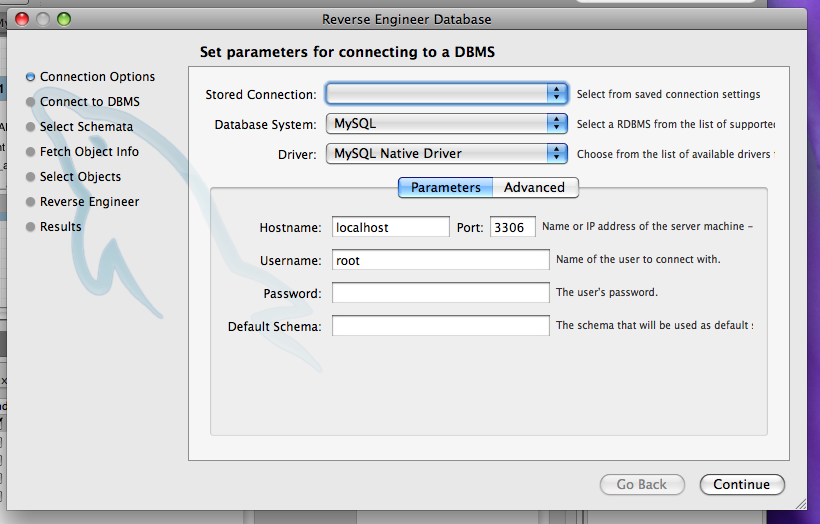Click into the empty Password field
The height and width of the screenshot is (524, 820).
click(440, 293)
